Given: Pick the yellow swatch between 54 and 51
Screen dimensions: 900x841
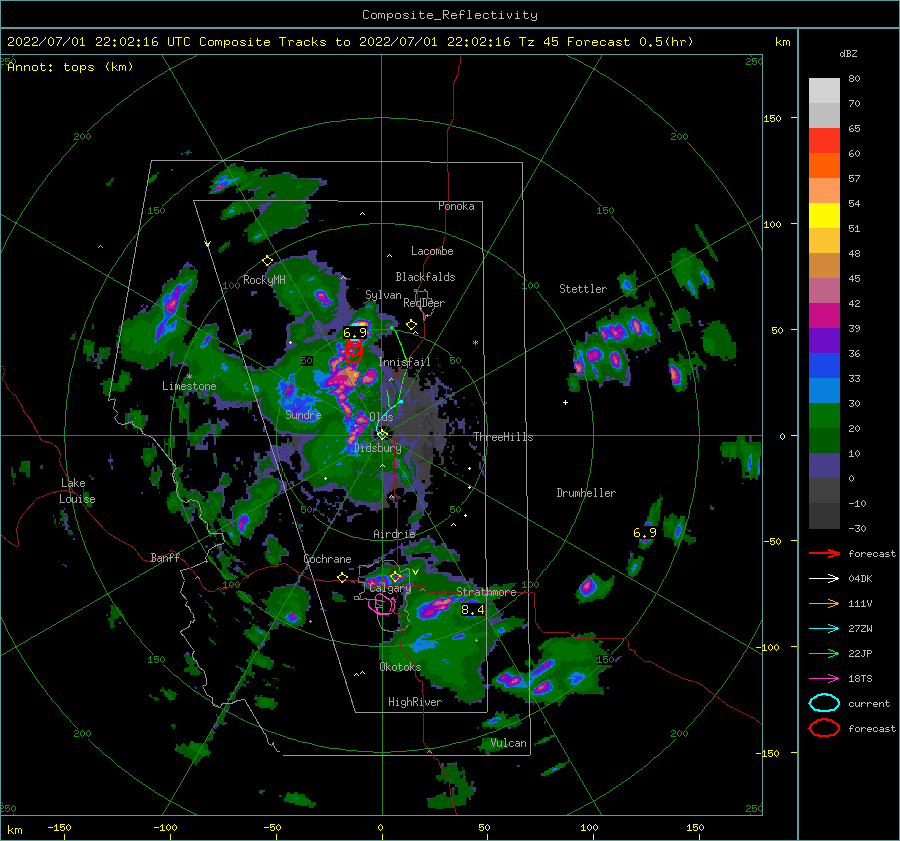Looking at the screenshot, I should [x=824, y=216].
